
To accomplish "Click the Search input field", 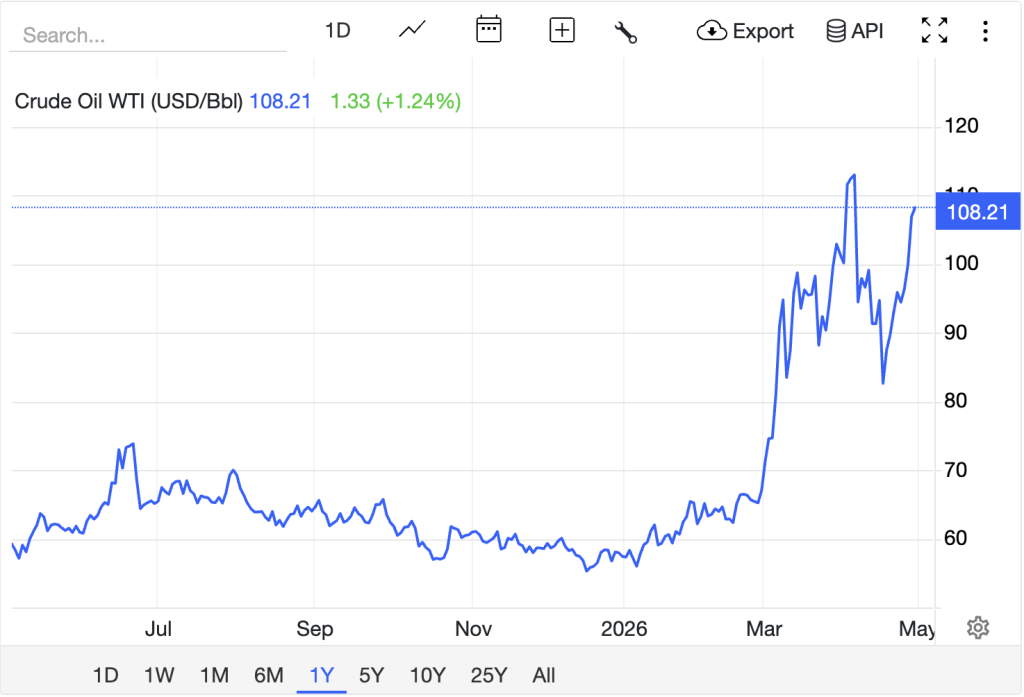I will tap(148, 35).
